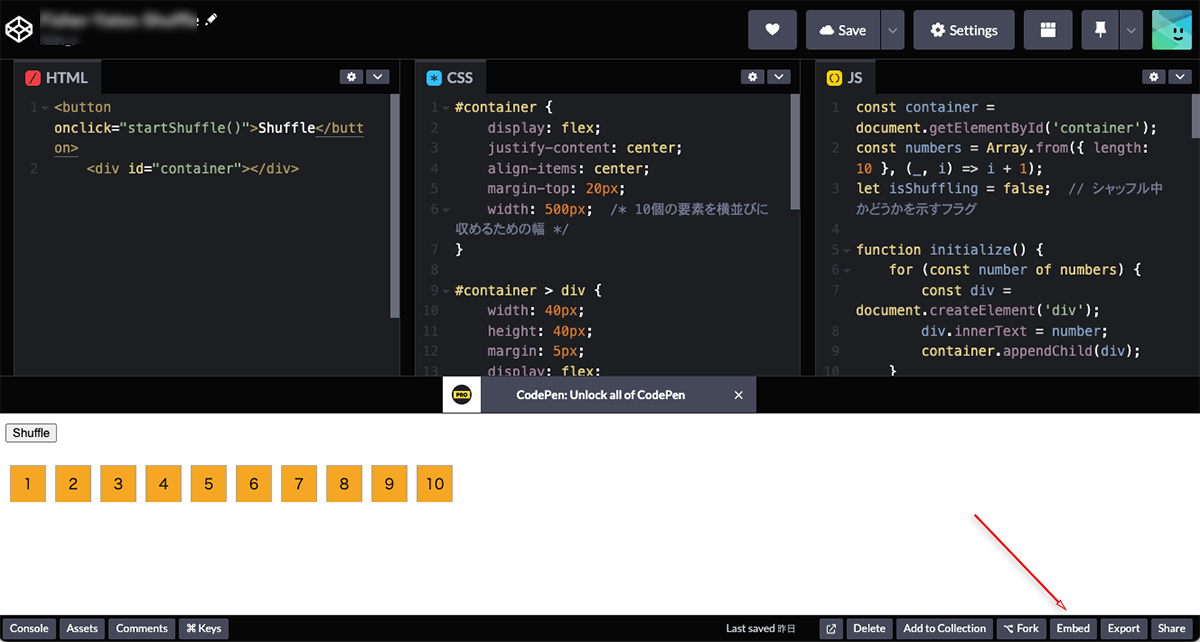The height and width of the screenshot is (642, 1200).
Task: Open the HTML panel settings gear
Action: click(352, 76)
